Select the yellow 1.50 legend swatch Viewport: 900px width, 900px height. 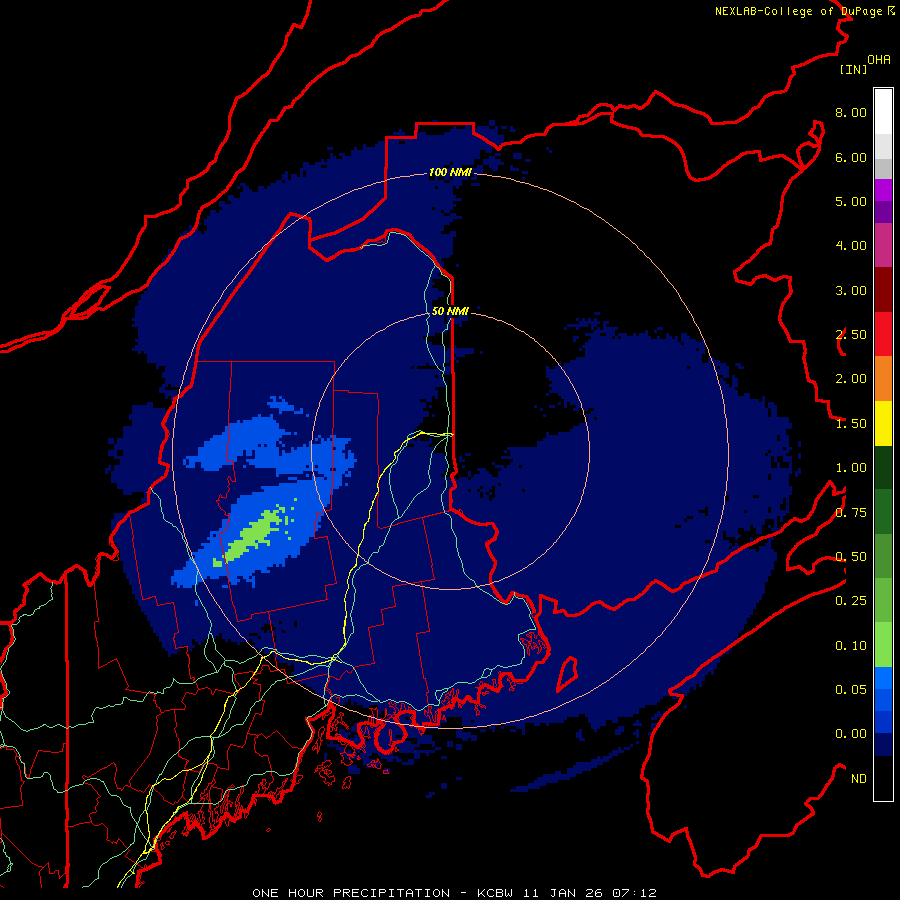[x=883, y=423]
